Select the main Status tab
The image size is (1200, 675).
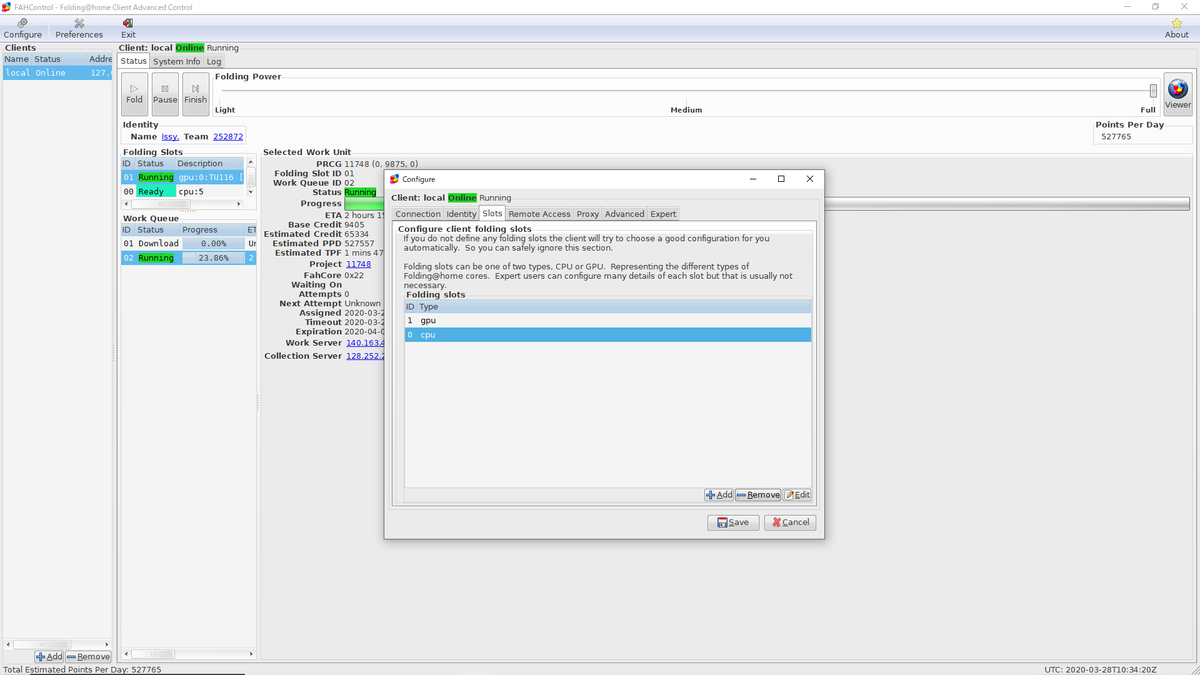tap(134, 61)
